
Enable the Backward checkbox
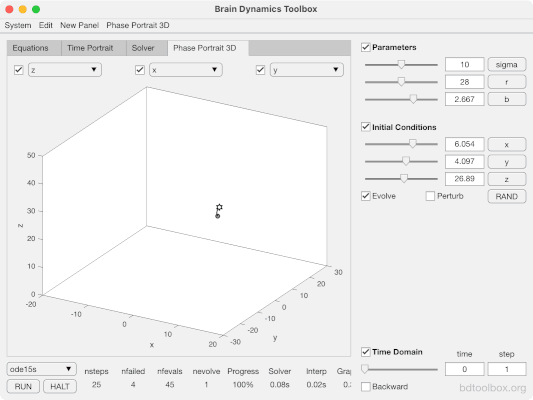coord(366,386)
